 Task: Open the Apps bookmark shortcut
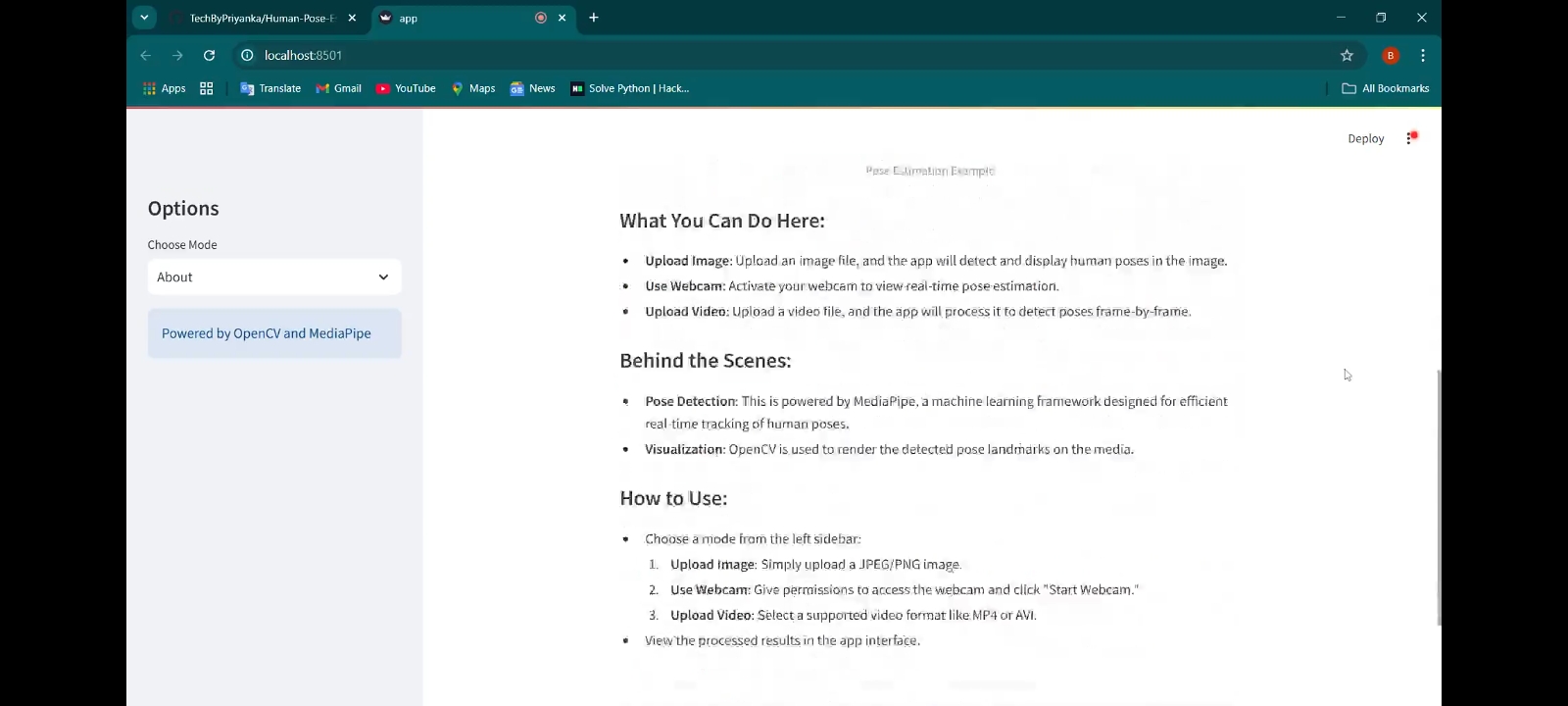click(164, 88)
